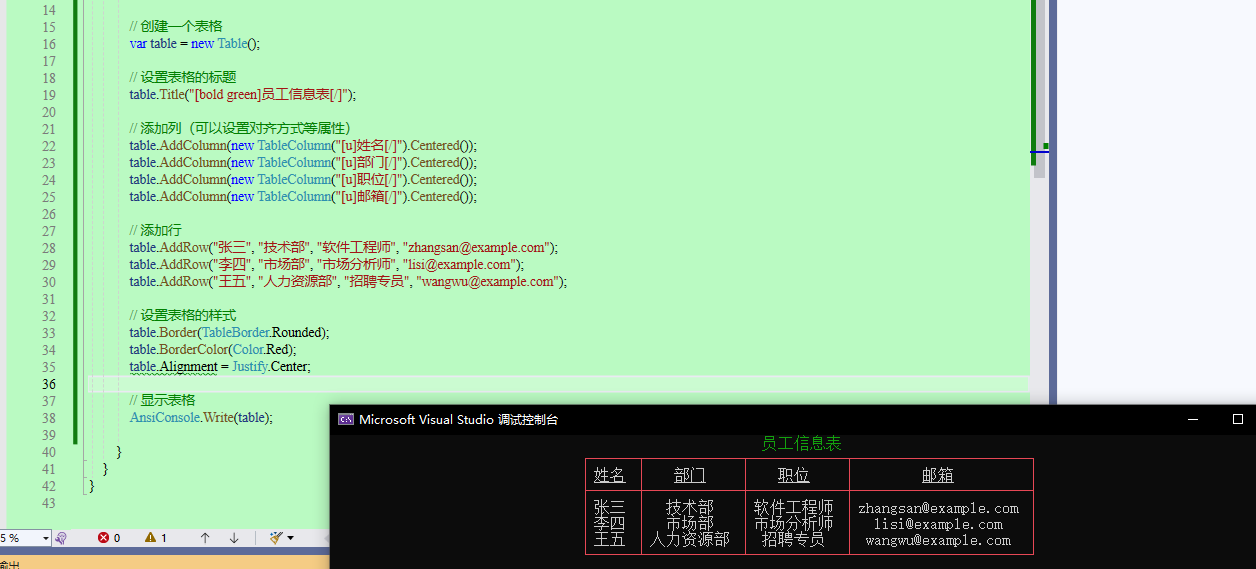This screenshot has height=569, width=1256.
Task: Click the debug console window icon
Action: (x=345, y=420)
